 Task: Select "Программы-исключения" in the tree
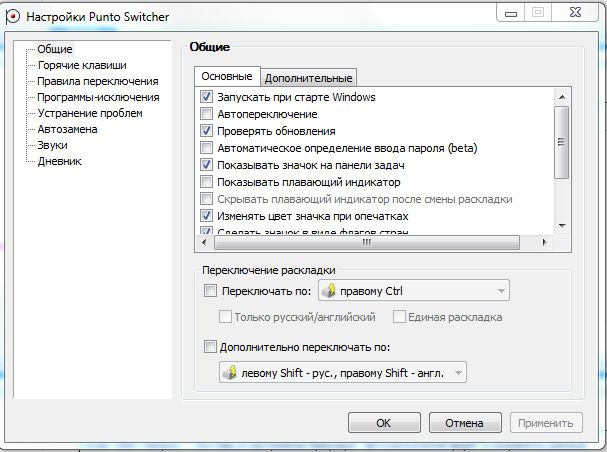98,97
